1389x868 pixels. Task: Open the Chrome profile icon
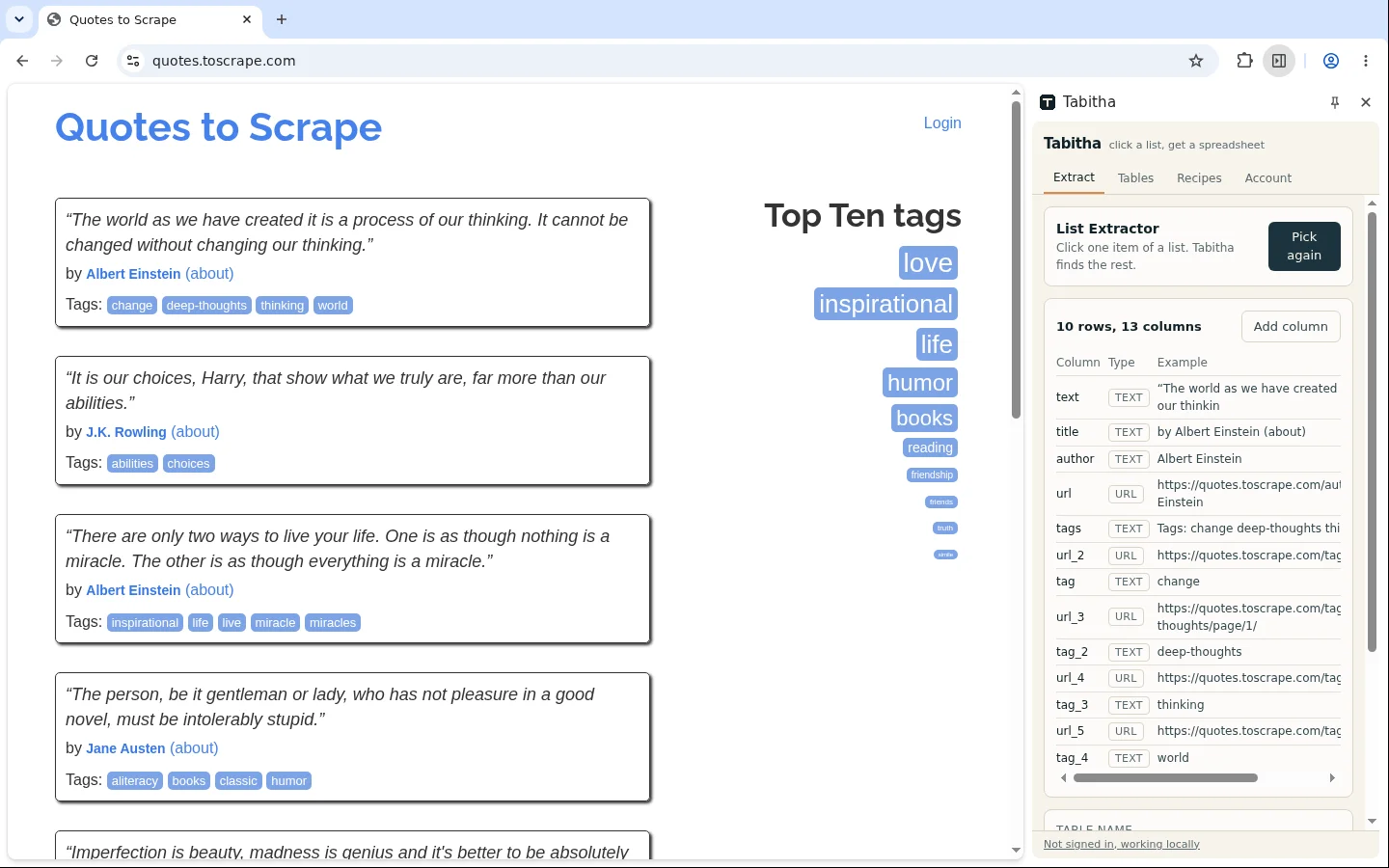tap(1331, 61)
